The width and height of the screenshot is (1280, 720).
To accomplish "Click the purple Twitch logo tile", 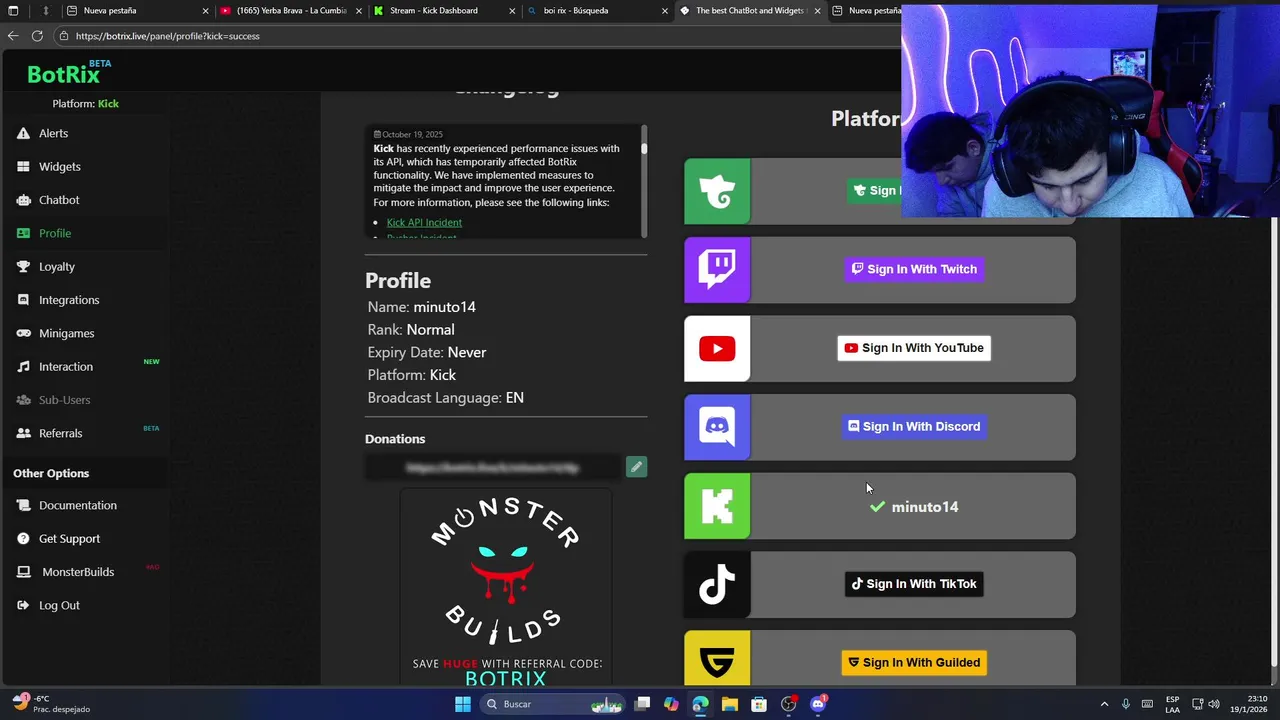I will coord(717,270).
